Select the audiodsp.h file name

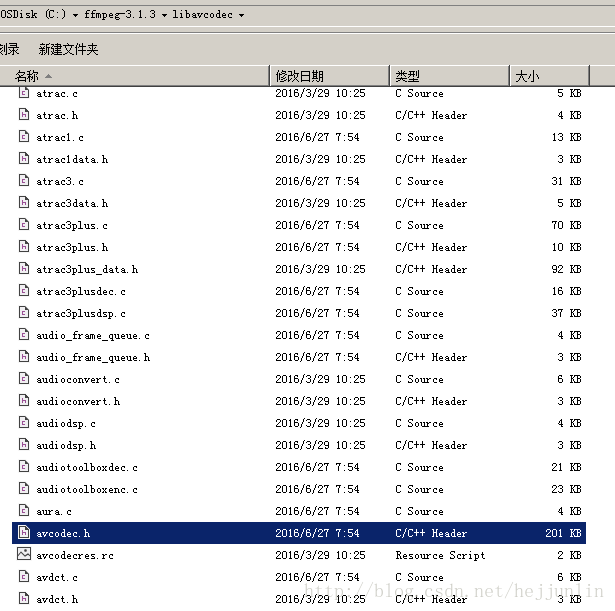coord(66,446)
